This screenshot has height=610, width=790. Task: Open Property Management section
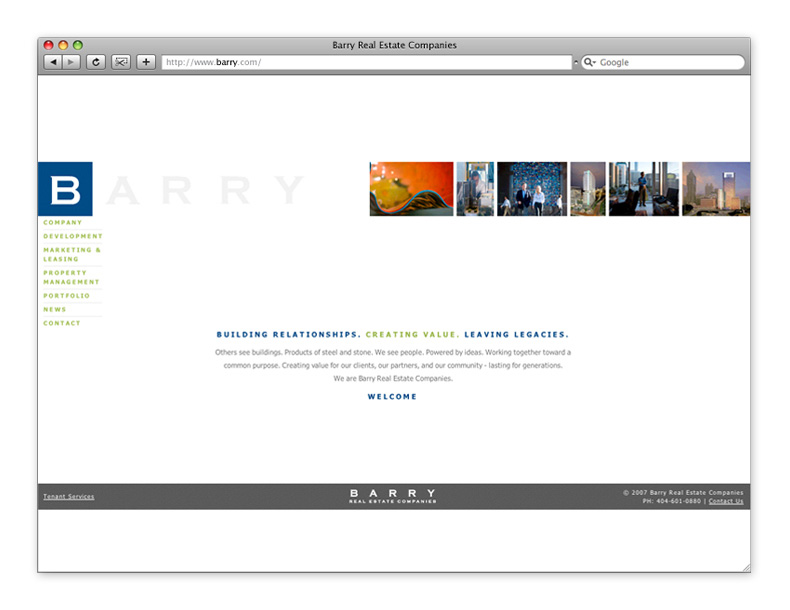[71, 277]
